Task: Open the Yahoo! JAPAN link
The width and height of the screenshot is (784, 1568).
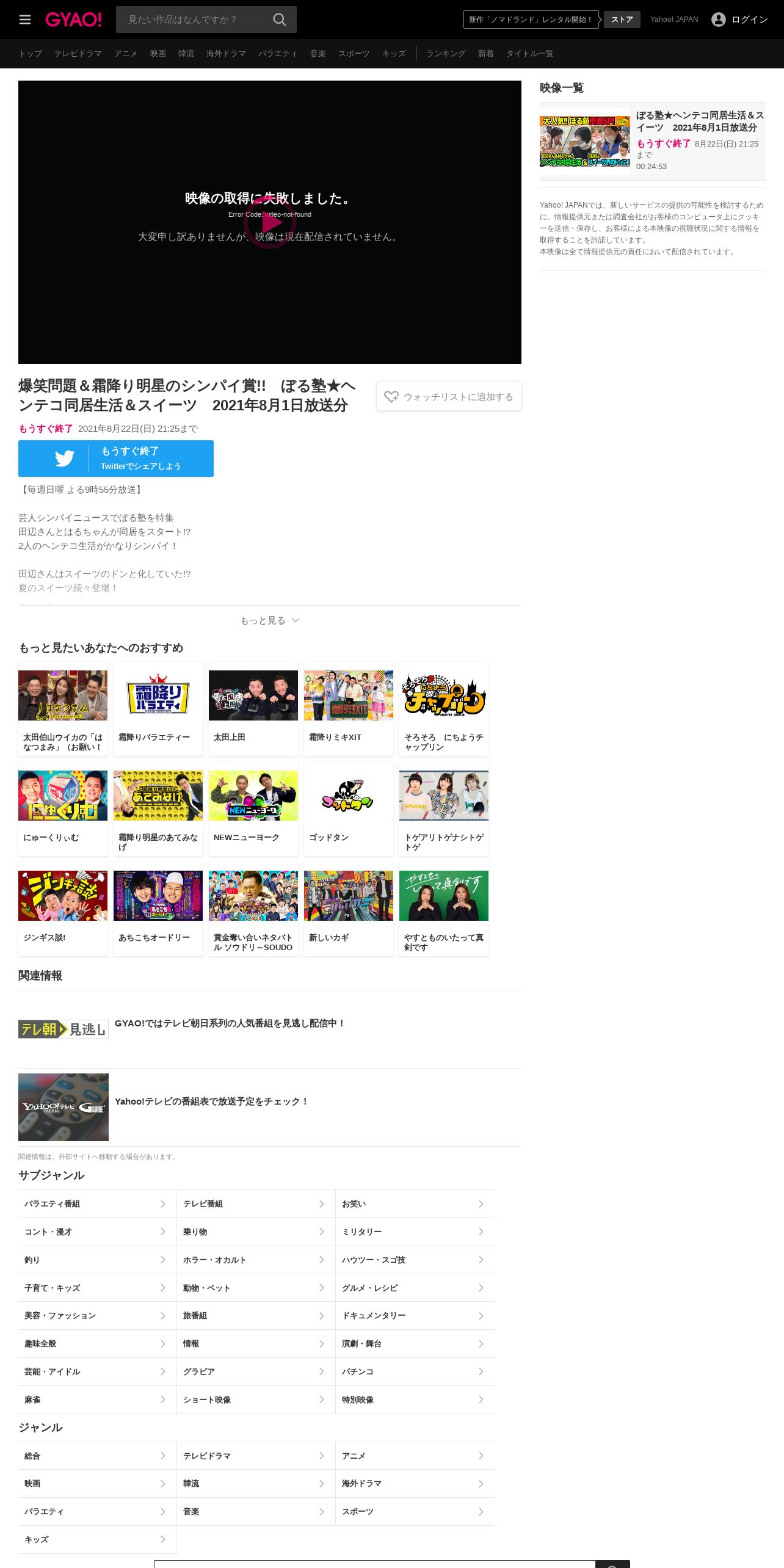Action: 674,20
